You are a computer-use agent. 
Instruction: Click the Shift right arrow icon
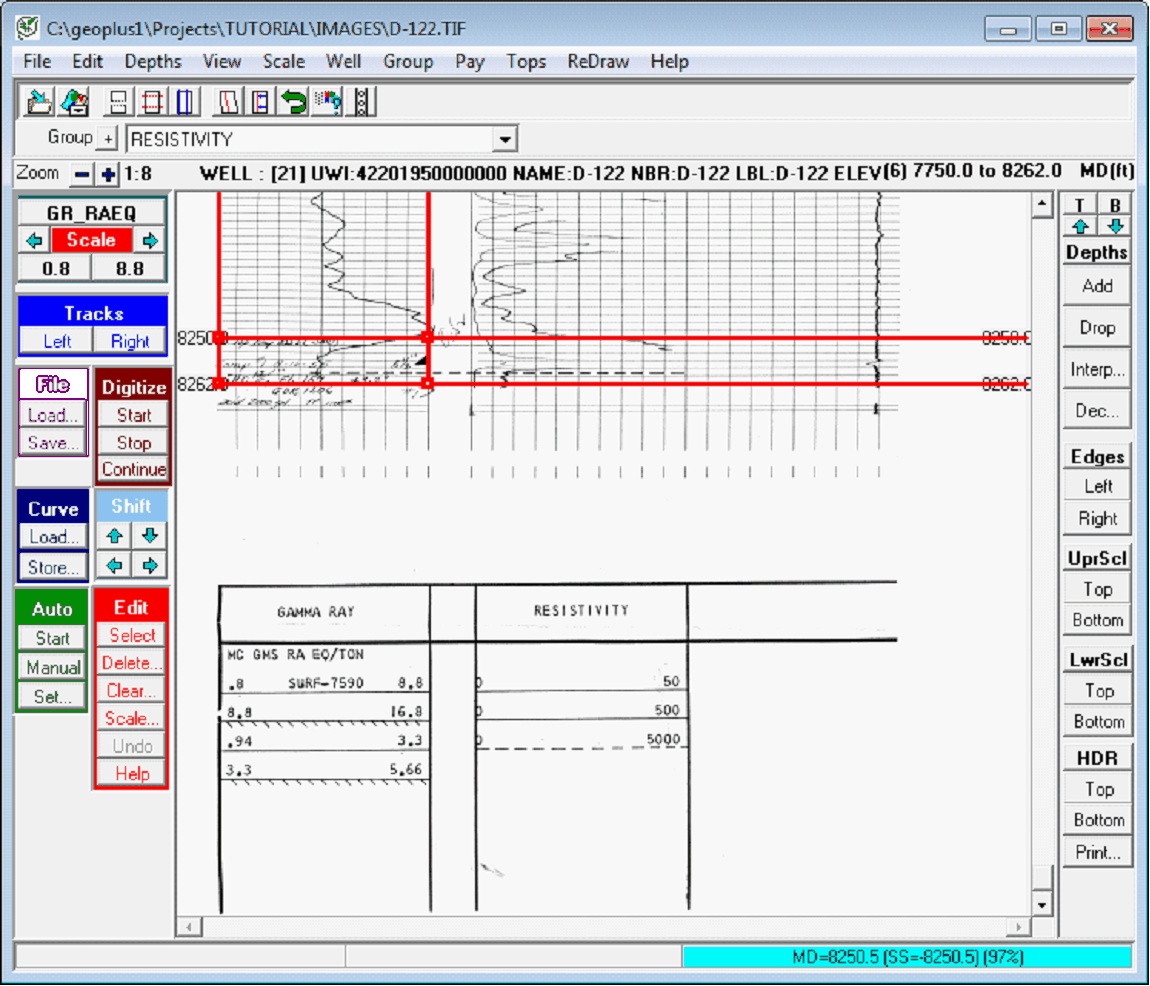click(x=150, y=566)
